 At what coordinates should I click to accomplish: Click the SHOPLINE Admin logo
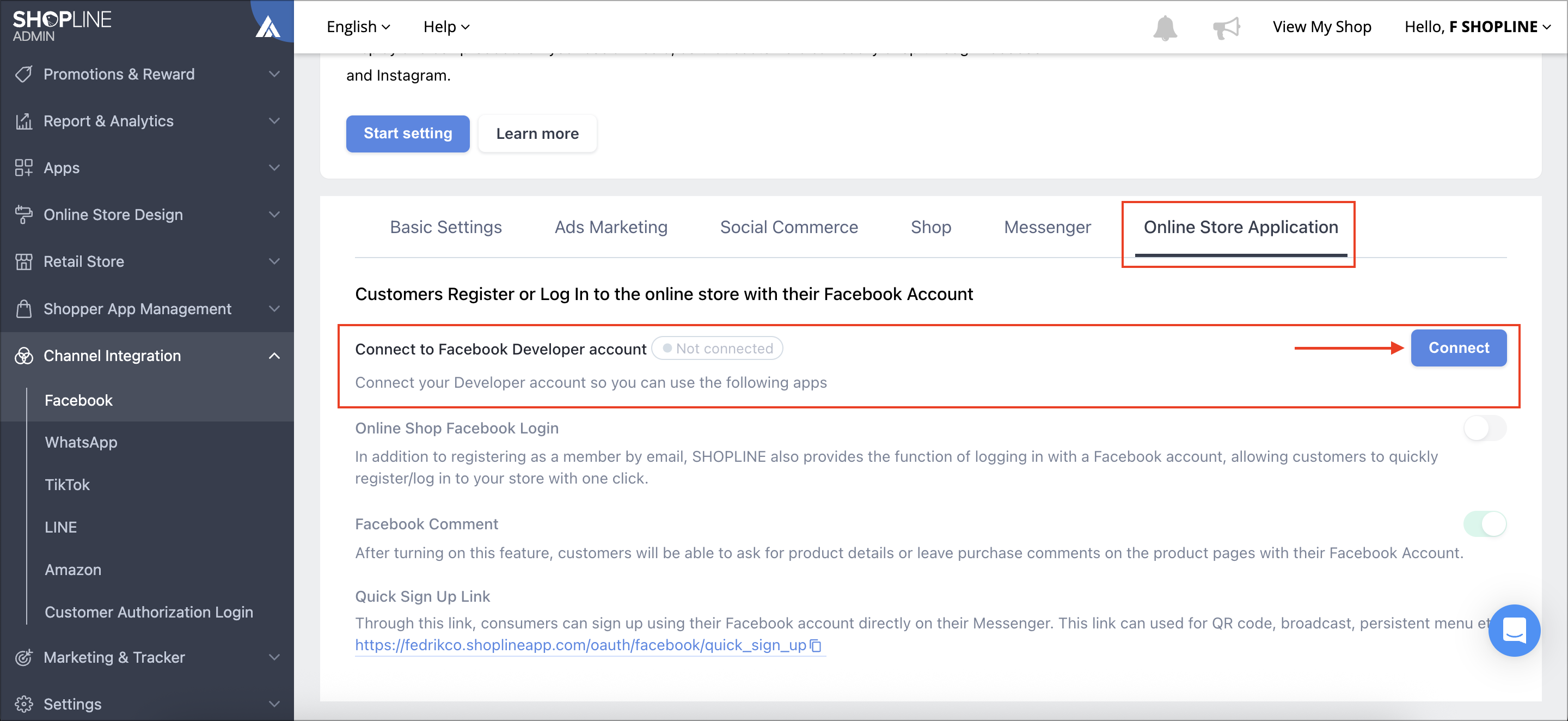62,26
